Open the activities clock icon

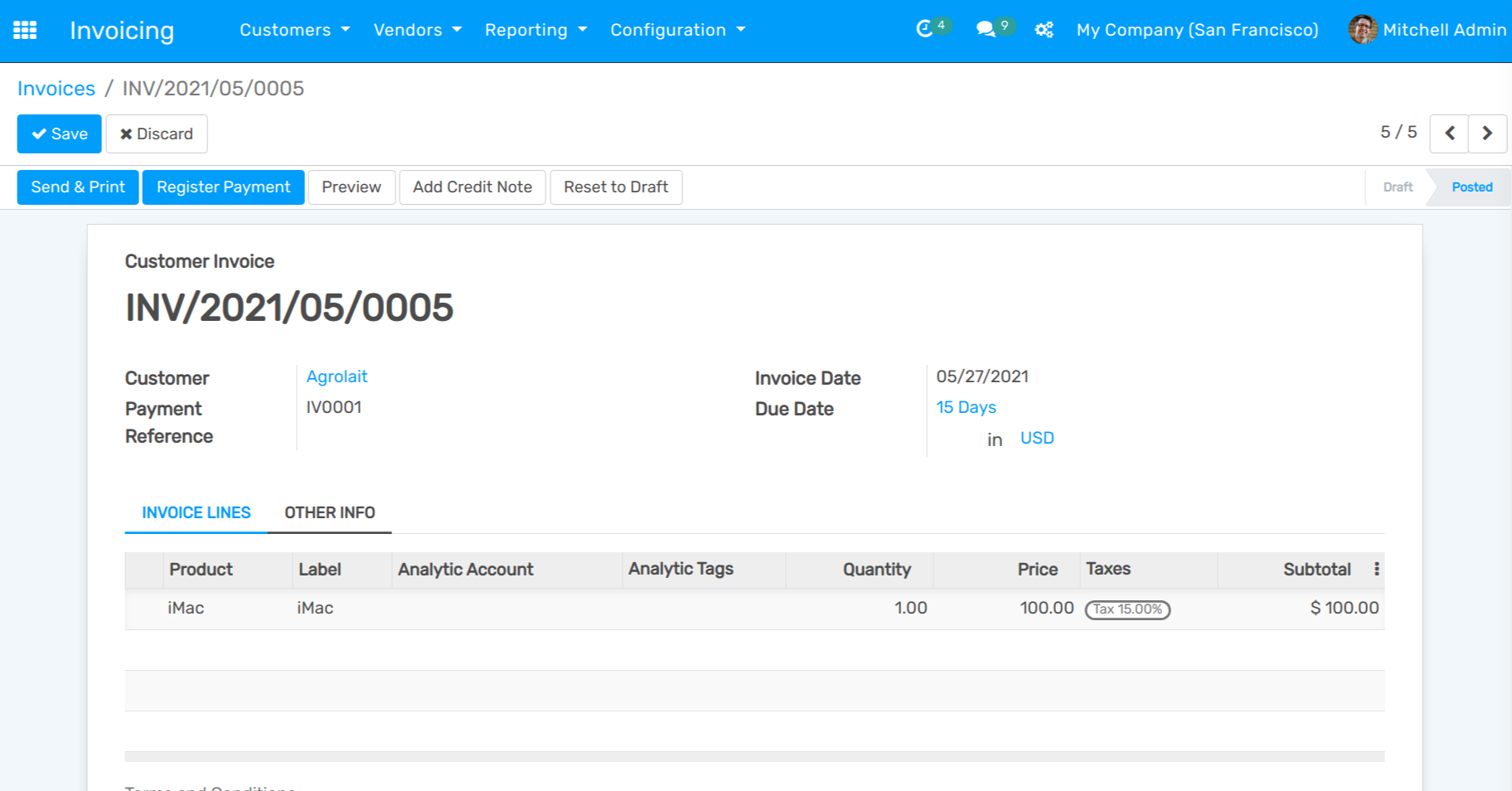point(925,30)
